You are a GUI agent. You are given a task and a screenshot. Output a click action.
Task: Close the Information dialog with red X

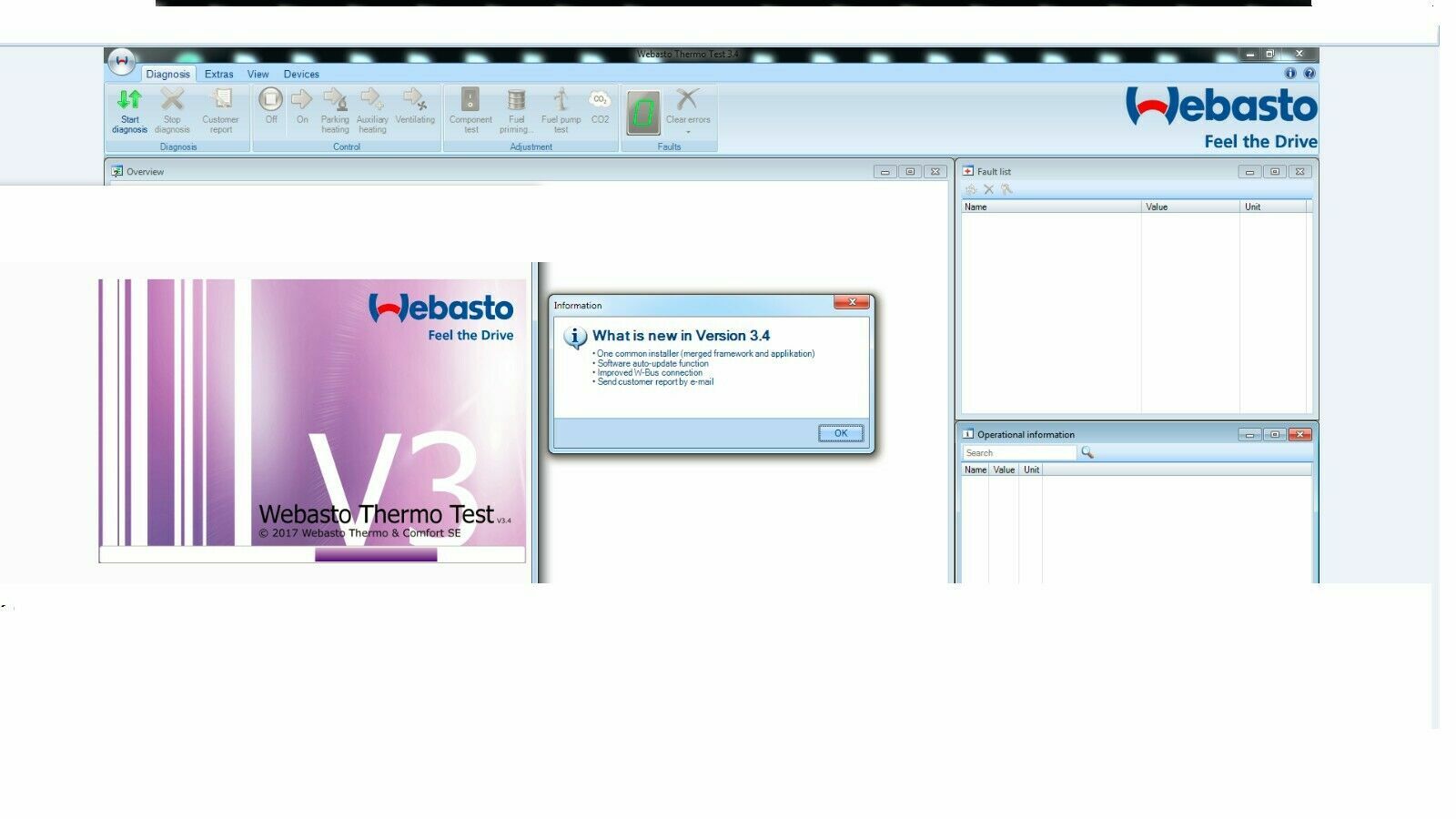[x=852, y=302]
